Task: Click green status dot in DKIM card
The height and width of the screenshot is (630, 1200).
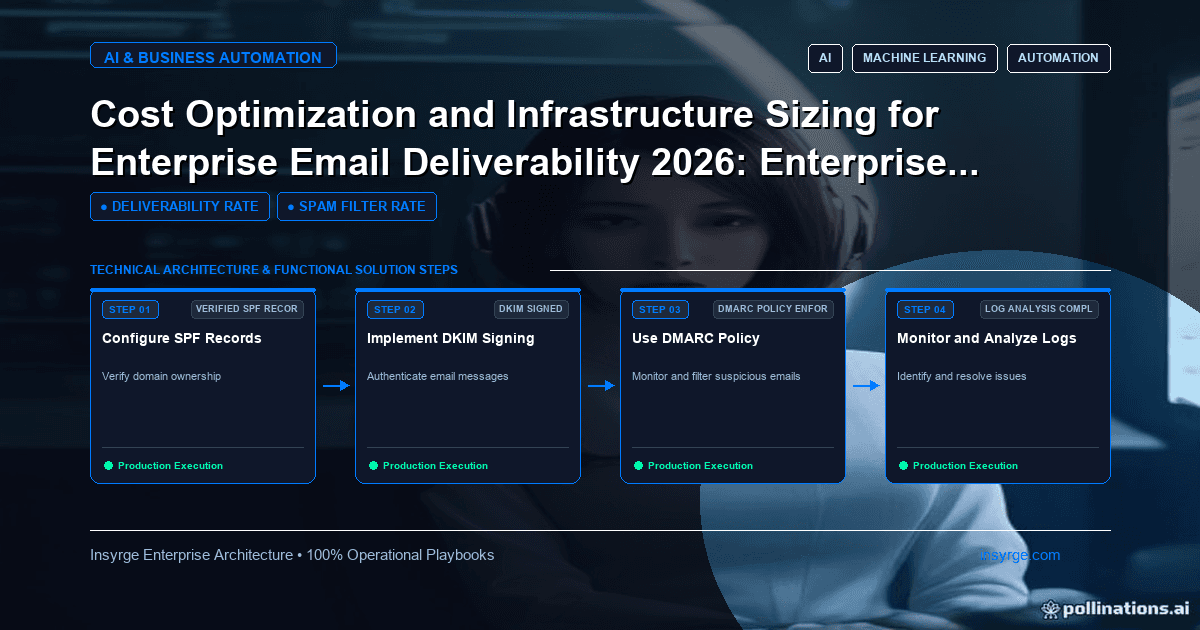Action: tap(373, 465)
